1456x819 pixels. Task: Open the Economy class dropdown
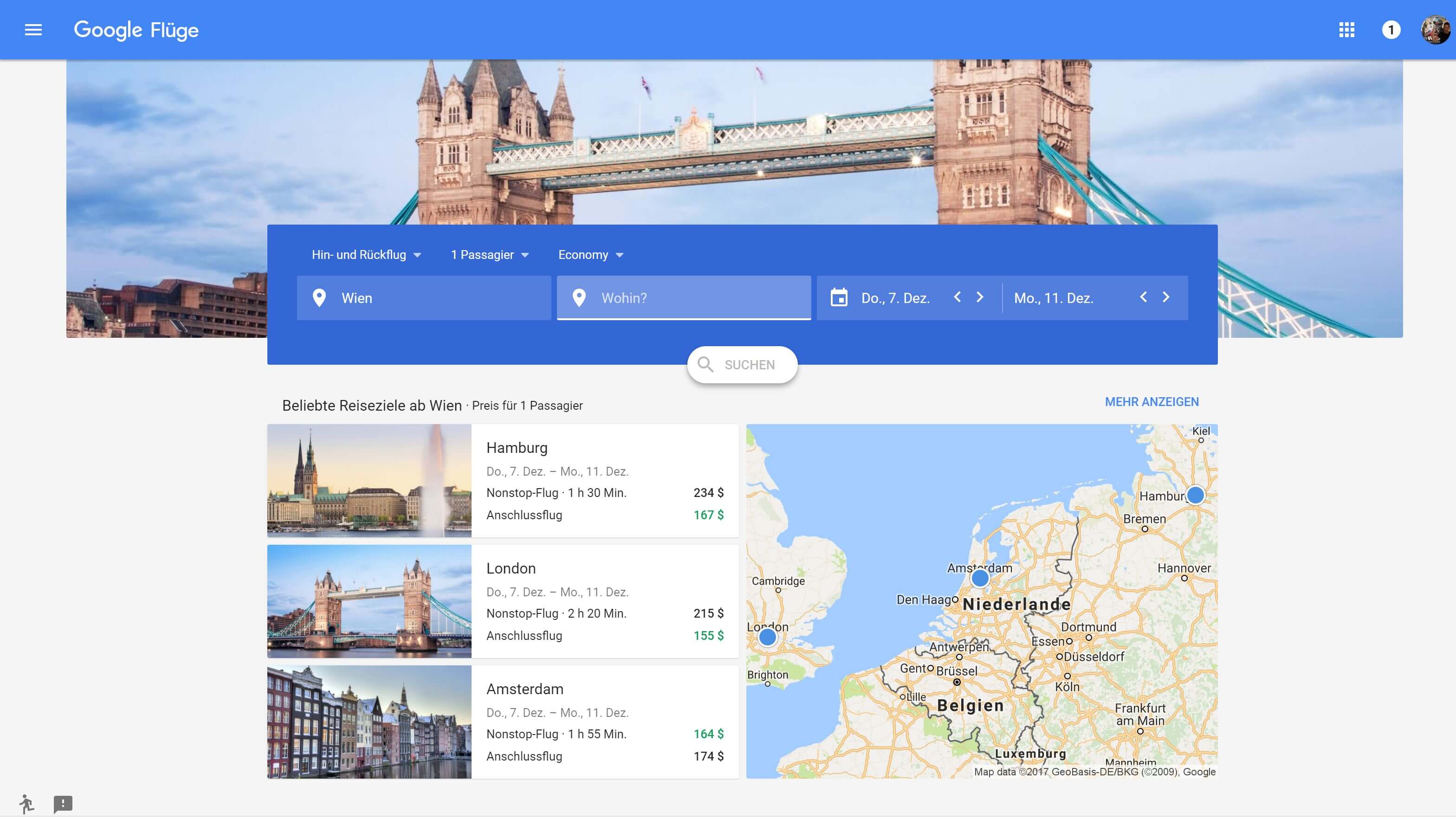(x=590, y=255)
